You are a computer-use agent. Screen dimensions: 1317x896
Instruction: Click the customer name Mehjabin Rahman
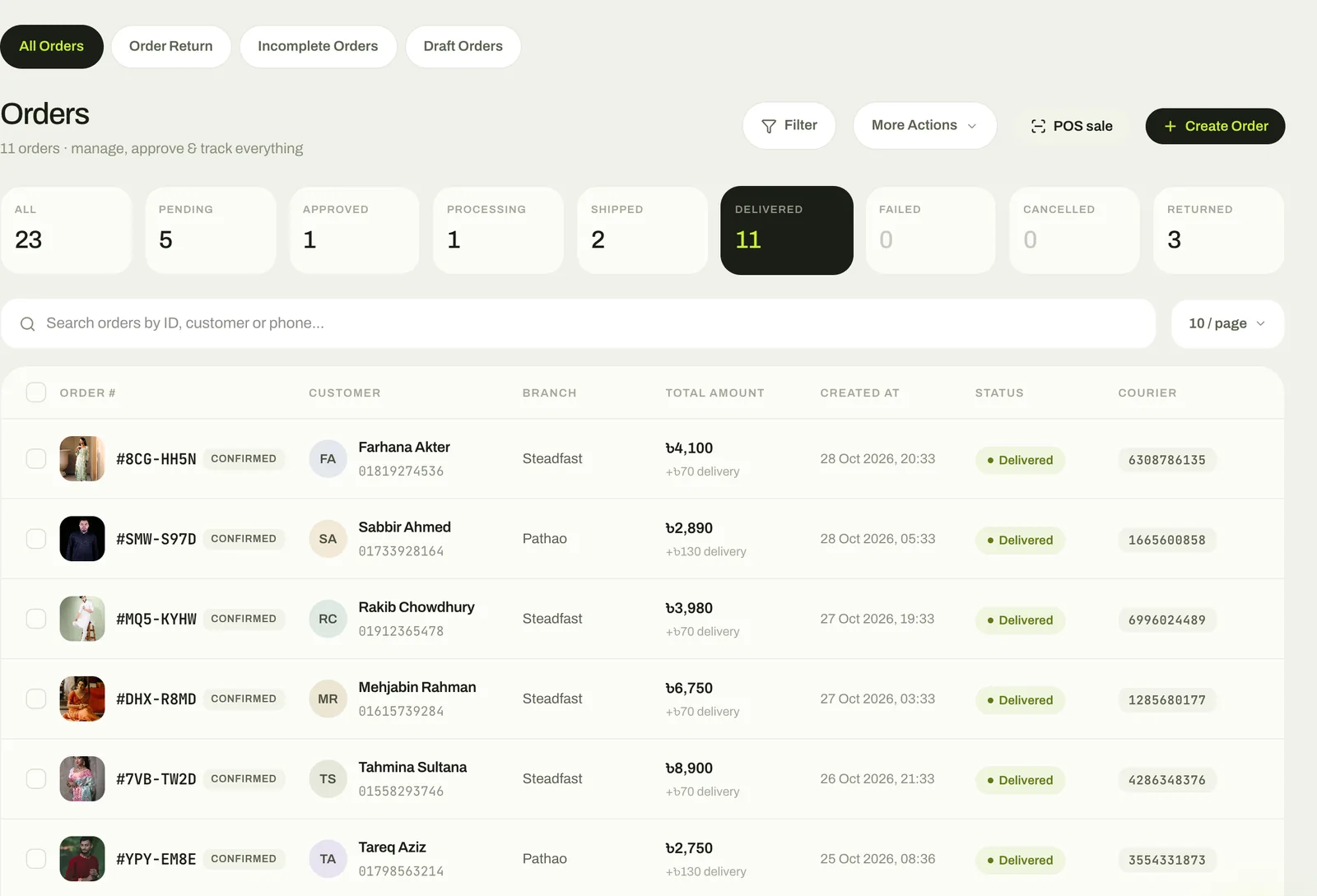[417, 687]
